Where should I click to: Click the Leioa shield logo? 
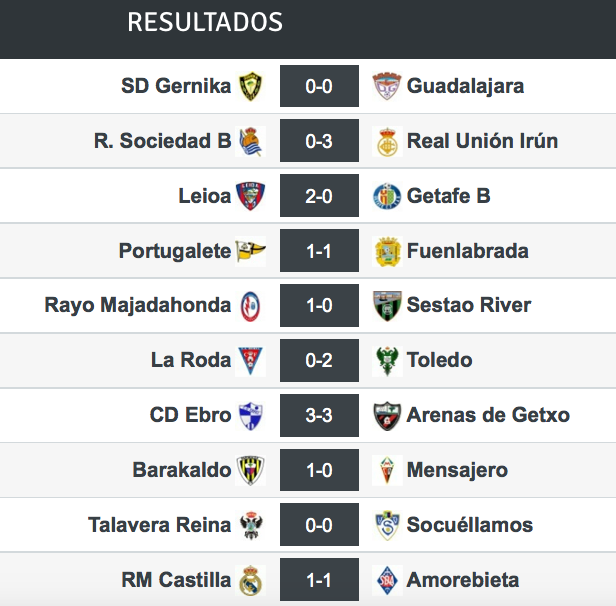[x=251, y=196]
